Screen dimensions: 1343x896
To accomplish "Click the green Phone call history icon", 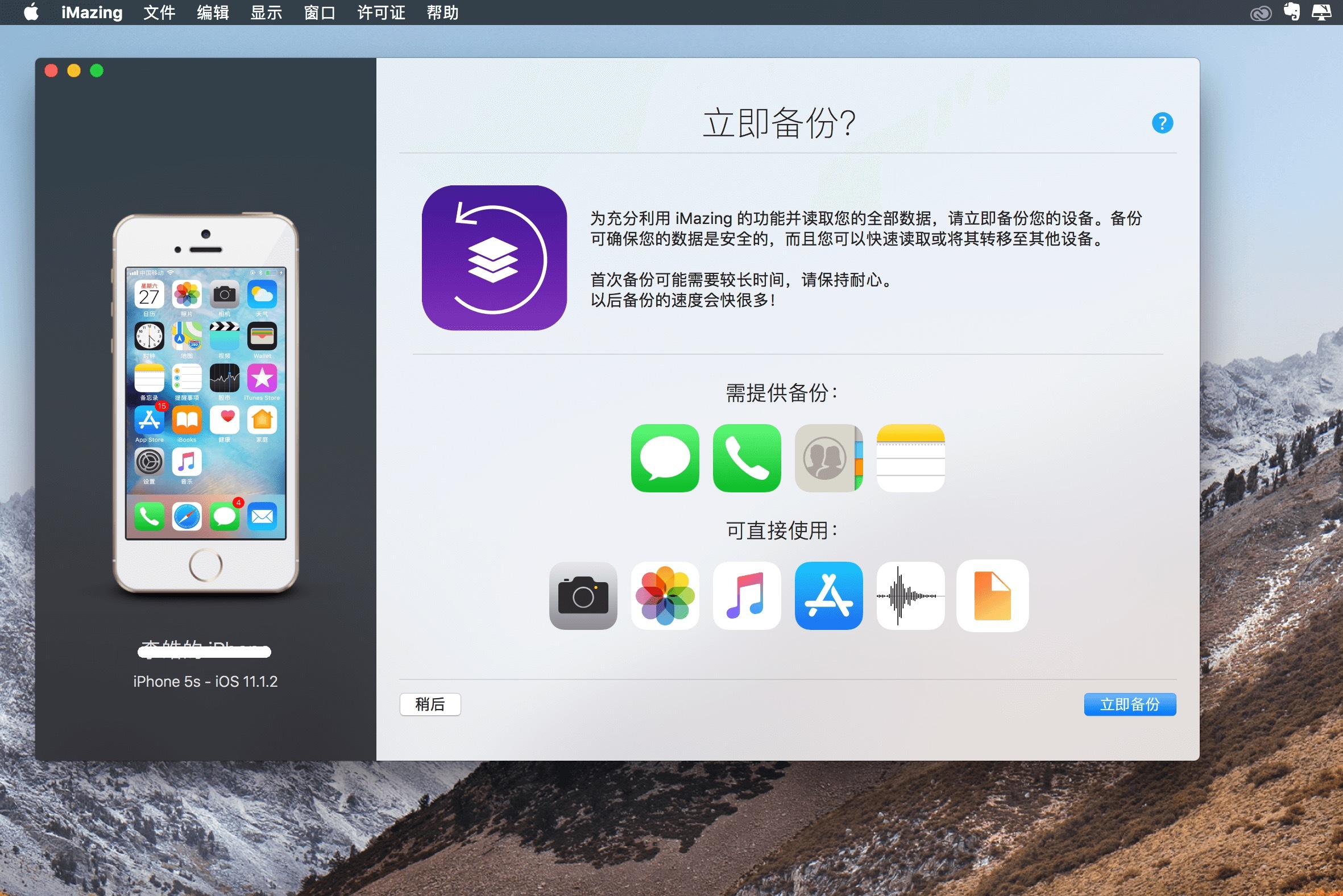I will pyautogui.click(x=747, y=458).
